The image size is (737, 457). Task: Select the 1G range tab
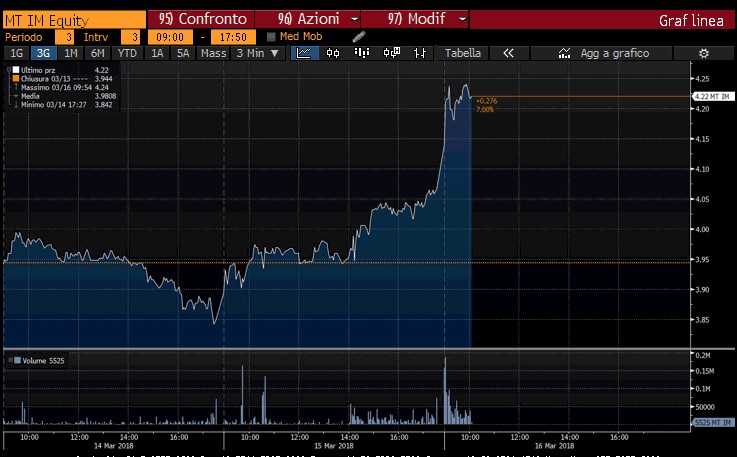(16, 53)
